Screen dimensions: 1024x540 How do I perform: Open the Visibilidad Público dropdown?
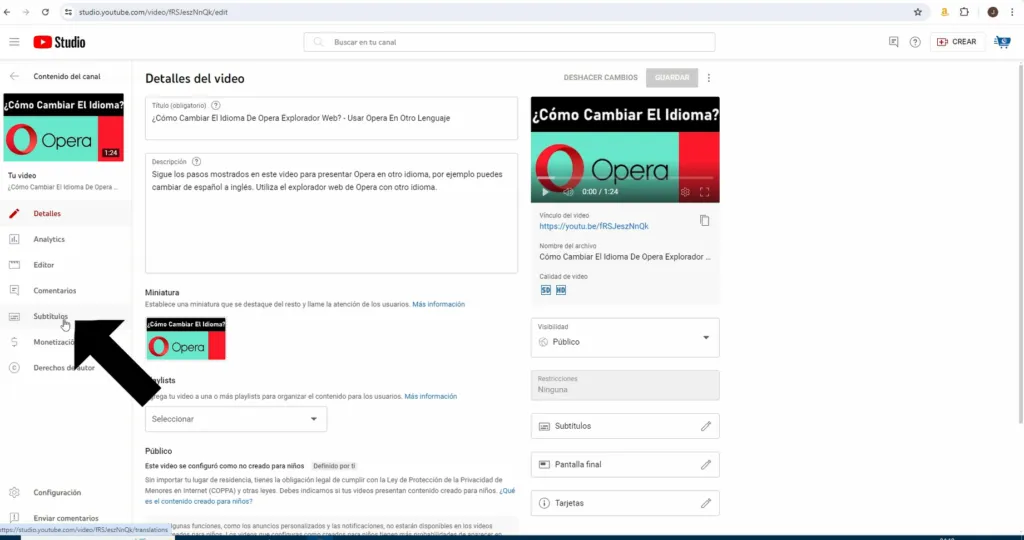(x=625, y=338)
